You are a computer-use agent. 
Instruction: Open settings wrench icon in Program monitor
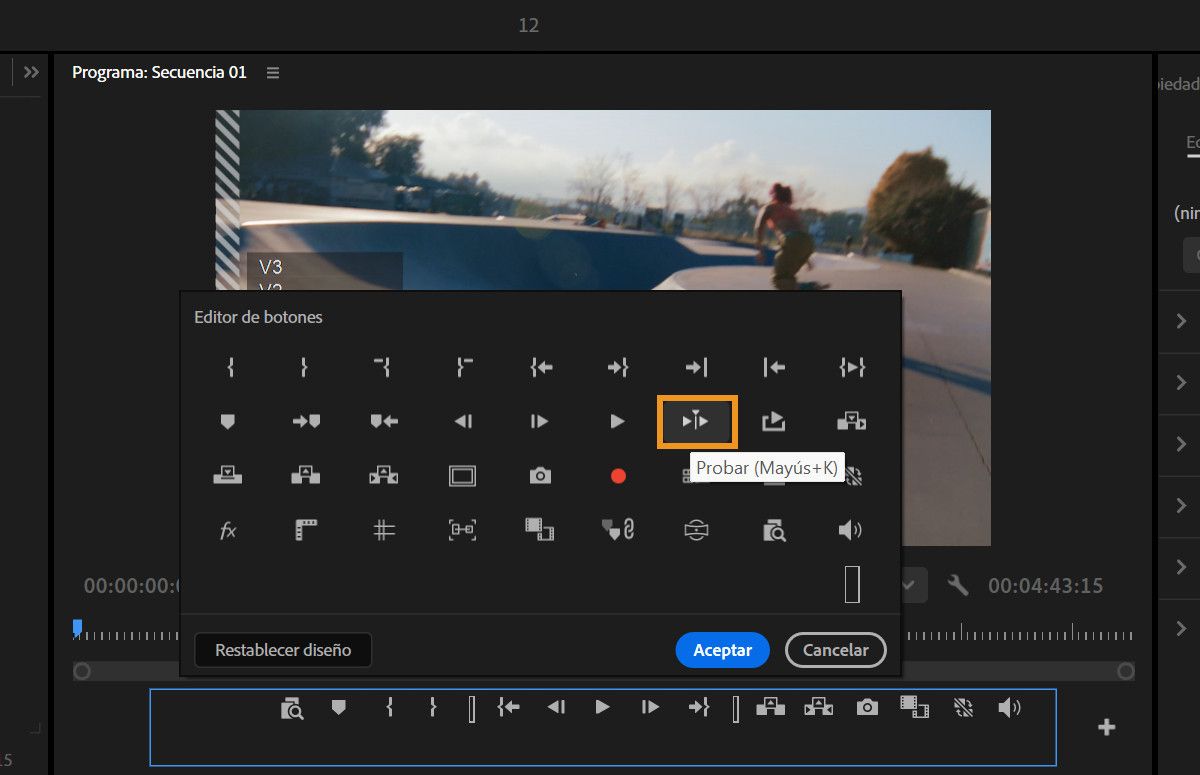tap(958, 585)
